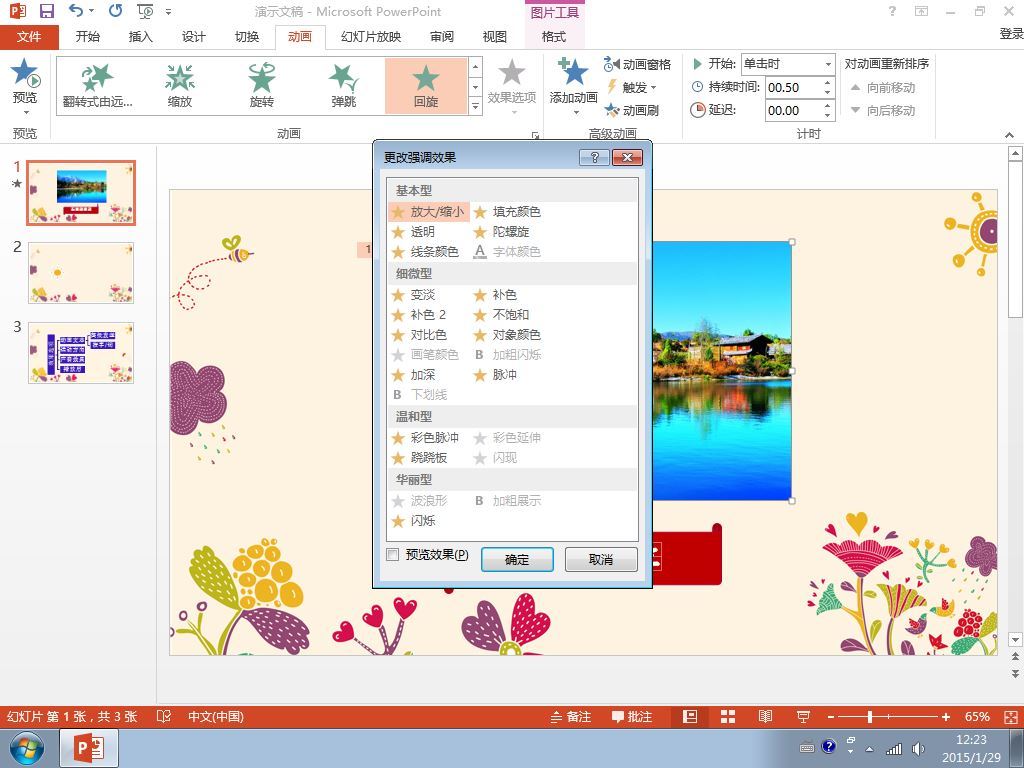Toggle the 批注 comments pane
Viewport: 1024px width, 768px height.
[632, 716]
